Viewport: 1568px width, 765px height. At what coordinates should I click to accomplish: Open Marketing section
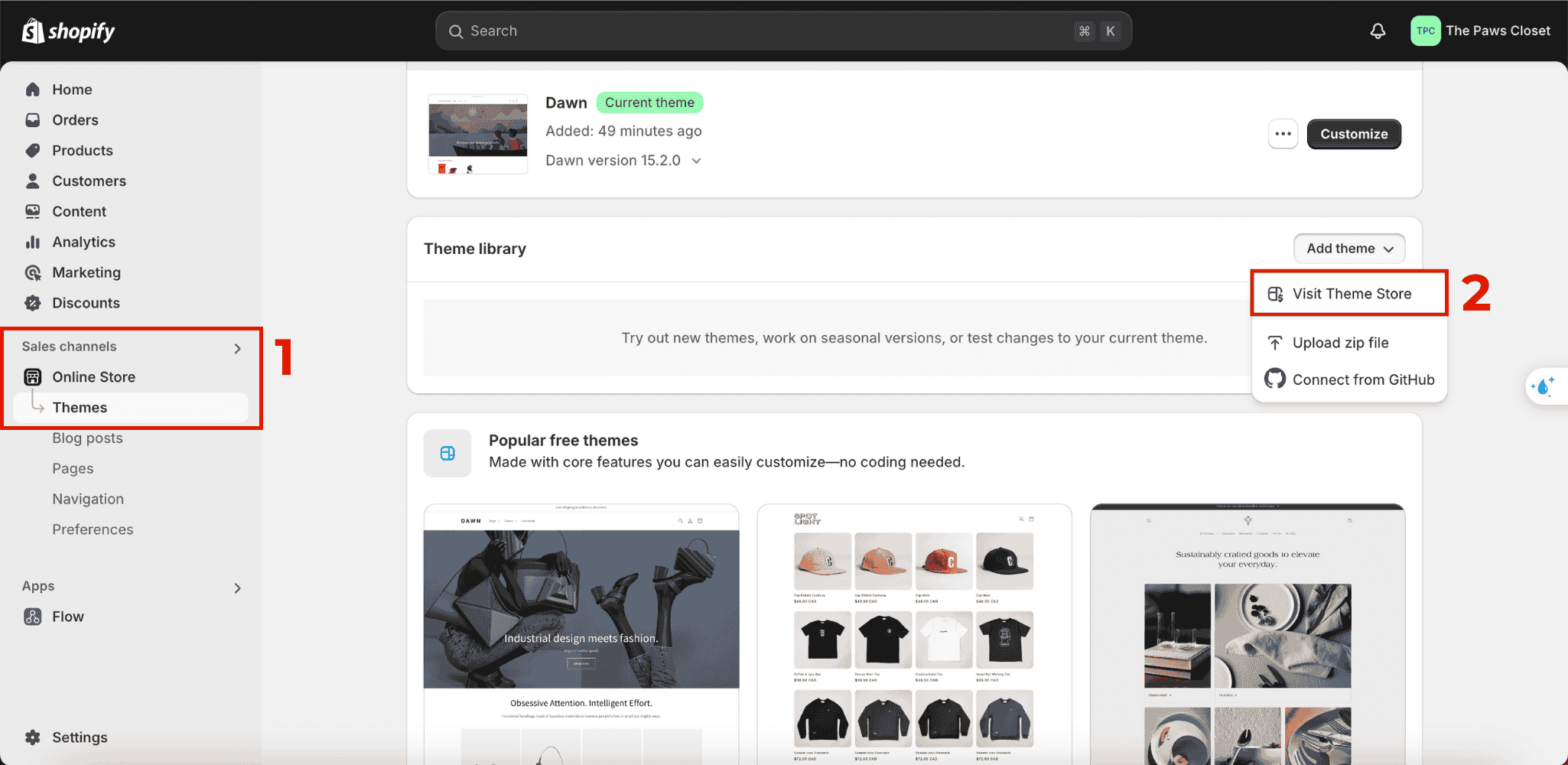click(x=86, y=272)
